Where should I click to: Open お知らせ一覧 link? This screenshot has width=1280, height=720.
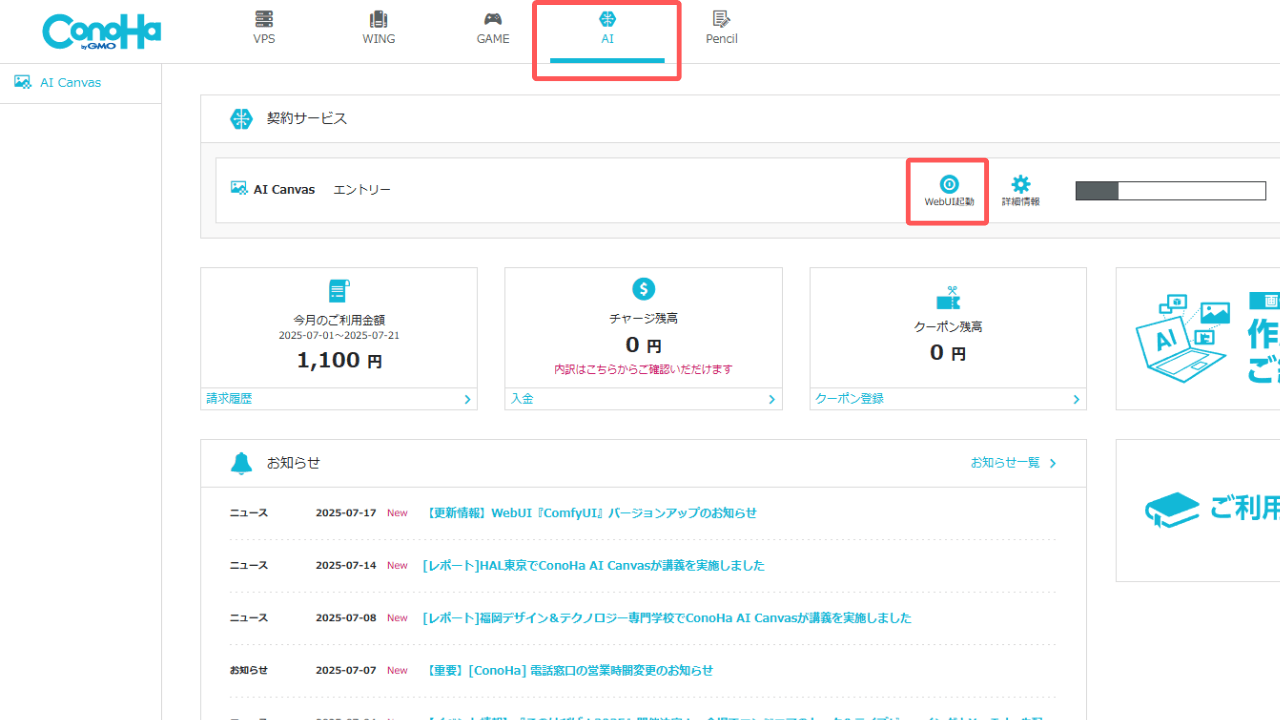1005,463
